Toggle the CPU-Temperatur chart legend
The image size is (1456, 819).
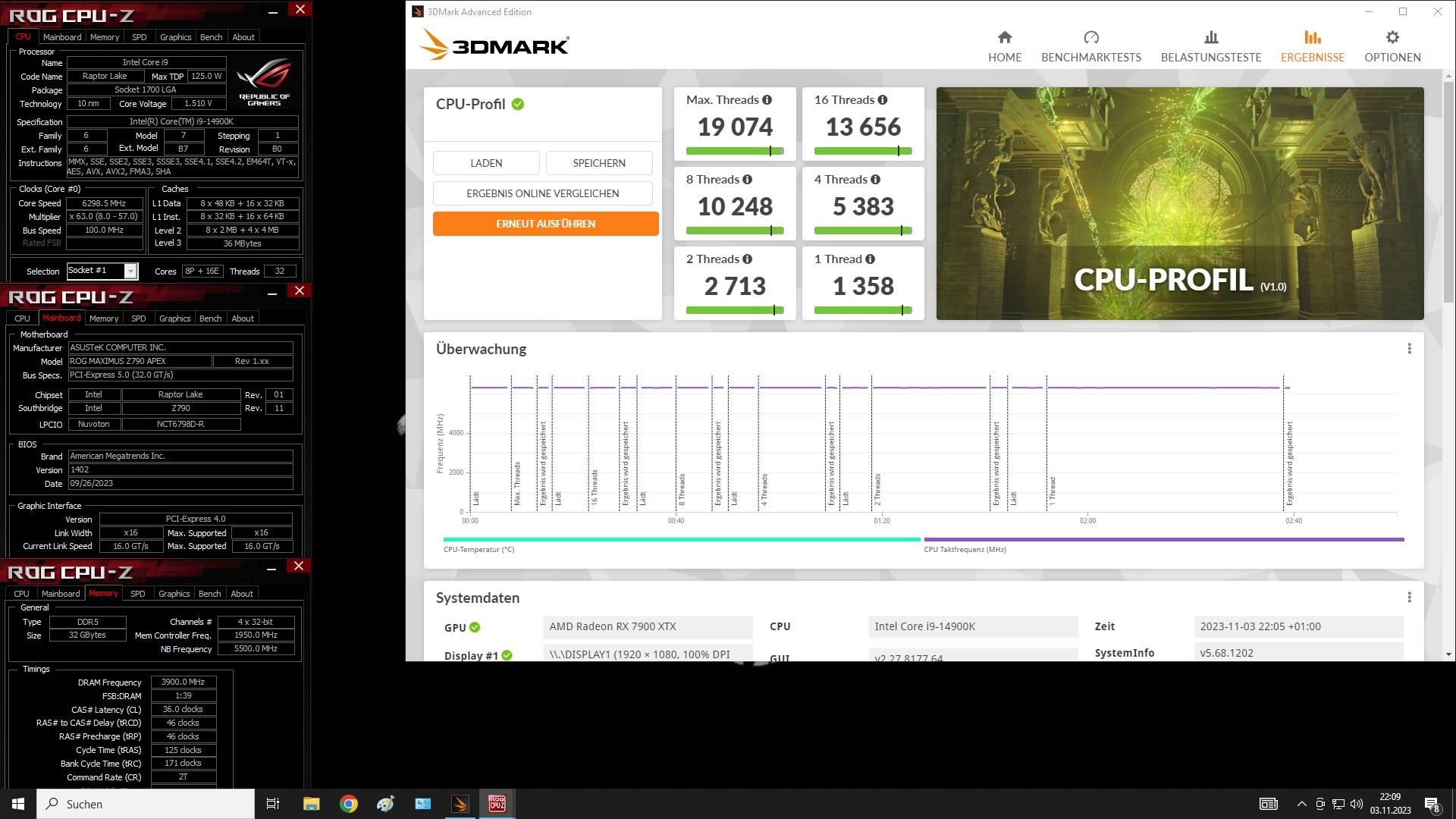click(479, 549)
